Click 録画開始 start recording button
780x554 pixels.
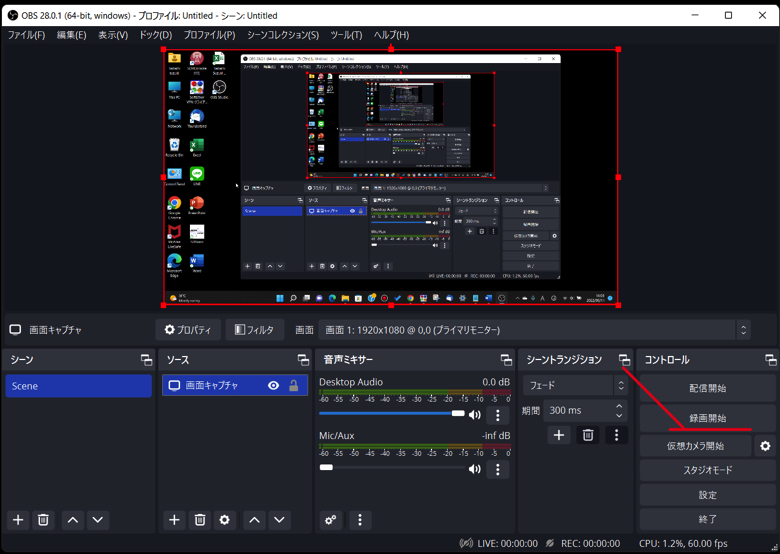coord(707,418)
